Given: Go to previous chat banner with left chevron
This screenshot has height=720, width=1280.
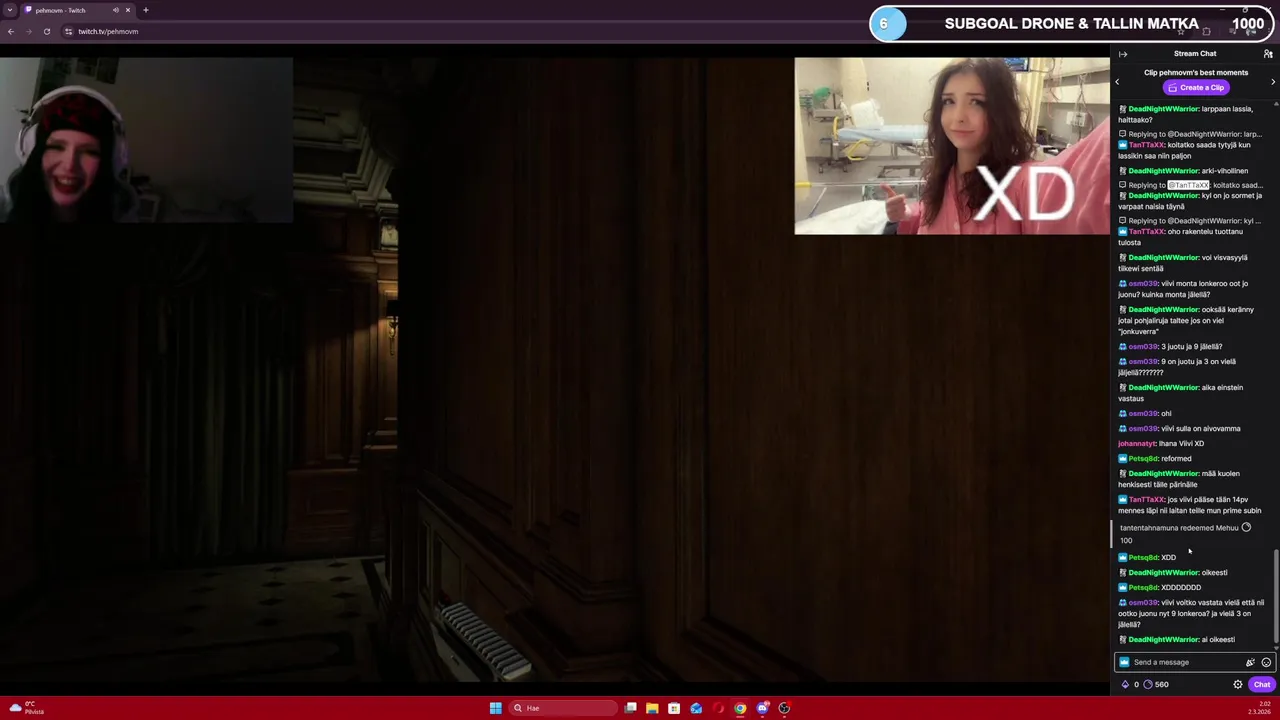Looking at the screenshot, I should pyautogui.click(x=1117, y=82).
